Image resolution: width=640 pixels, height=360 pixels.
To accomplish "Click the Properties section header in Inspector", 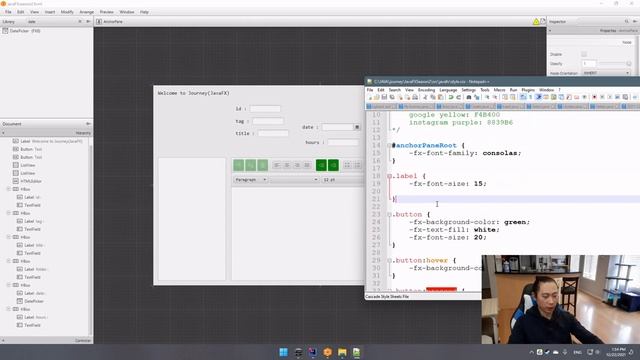I will (x=593, y=31).
